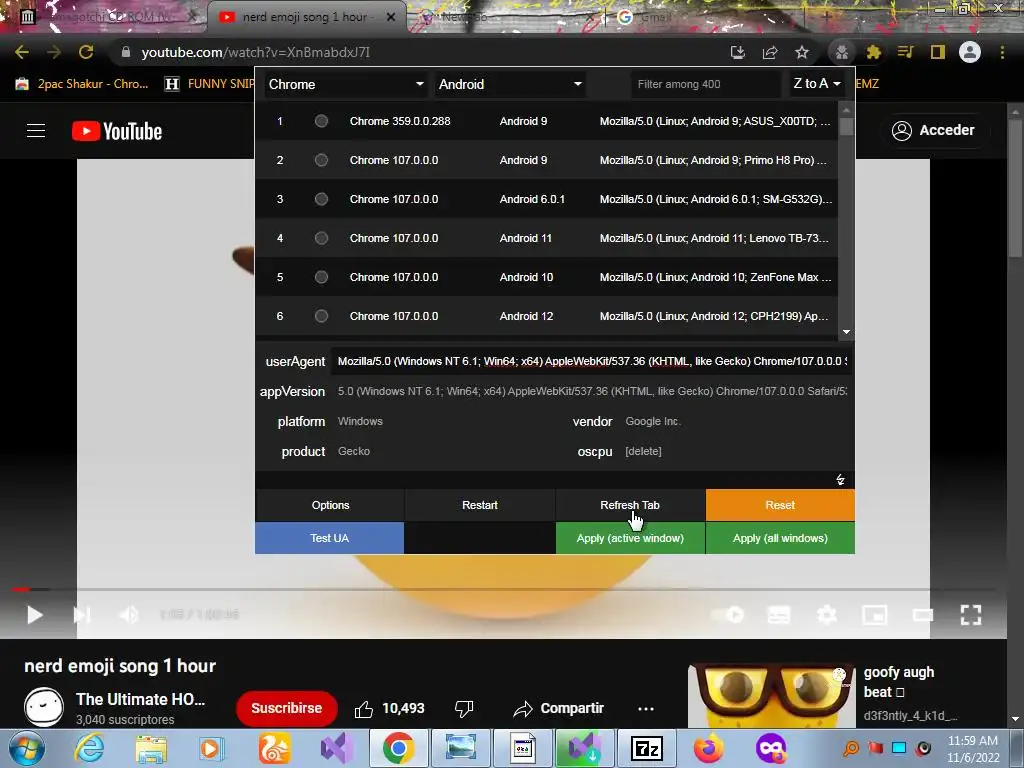The width and height of the screenshot is (1024, 768).
Task: Select radio button for Android 6.0.1 row
Action: tap(321, 199)
